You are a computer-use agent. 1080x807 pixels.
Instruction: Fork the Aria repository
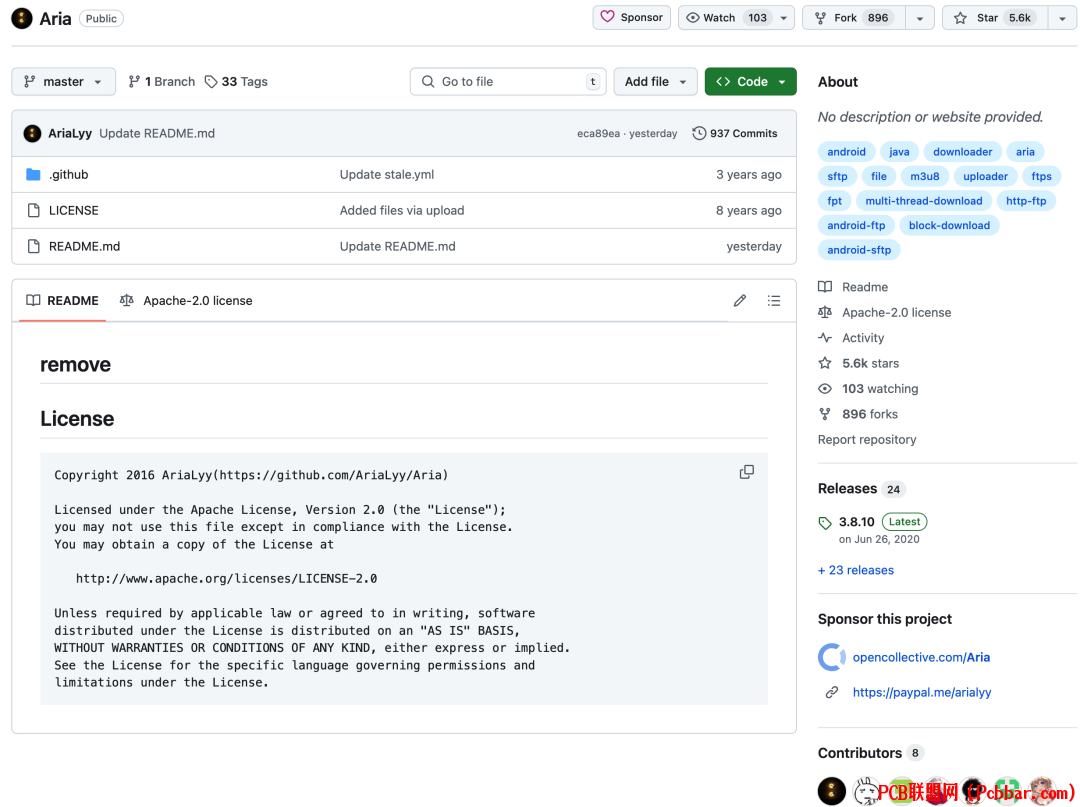tap(854, 18)
